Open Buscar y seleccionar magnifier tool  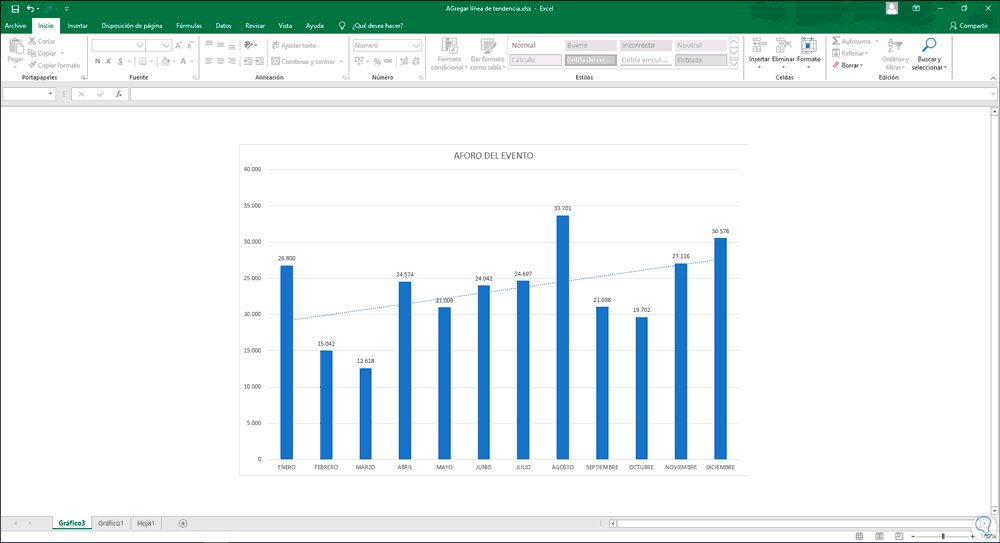tap(929, 46)
